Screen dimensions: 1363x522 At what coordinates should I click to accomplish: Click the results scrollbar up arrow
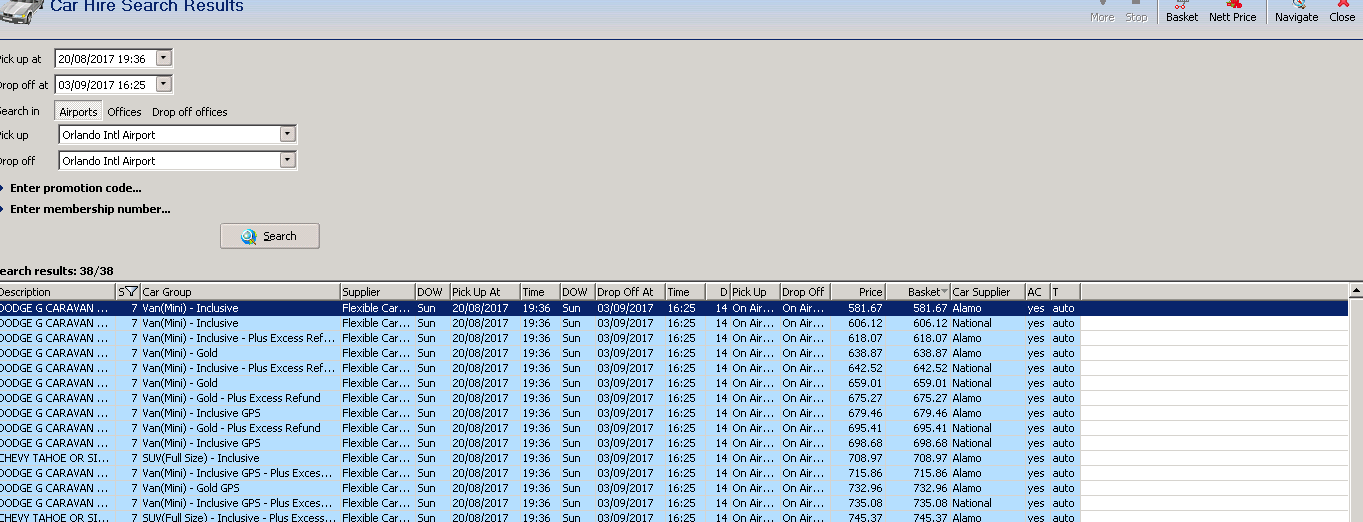1355,292
